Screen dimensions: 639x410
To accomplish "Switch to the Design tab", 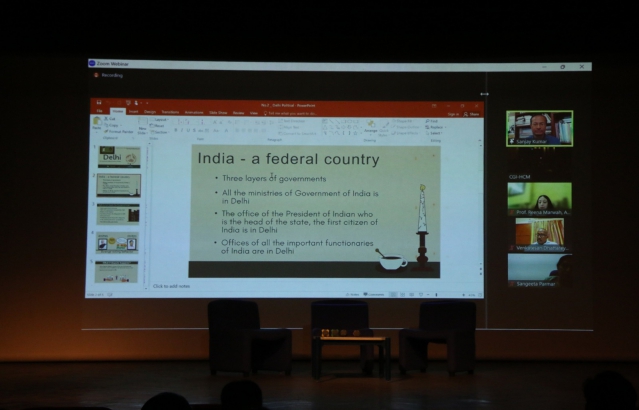I will (150, 112).
